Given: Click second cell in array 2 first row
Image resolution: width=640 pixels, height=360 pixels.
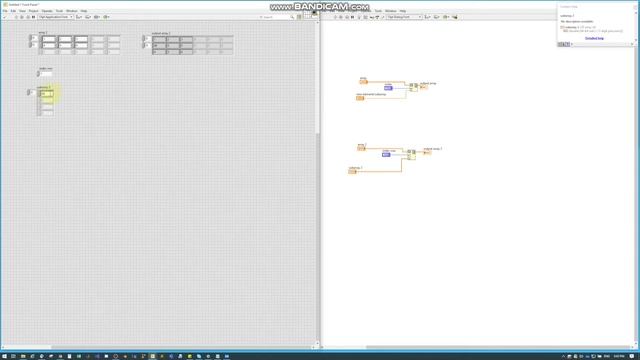Looking at the screenshot, I should pyautogui.click(x=65, y=39).
